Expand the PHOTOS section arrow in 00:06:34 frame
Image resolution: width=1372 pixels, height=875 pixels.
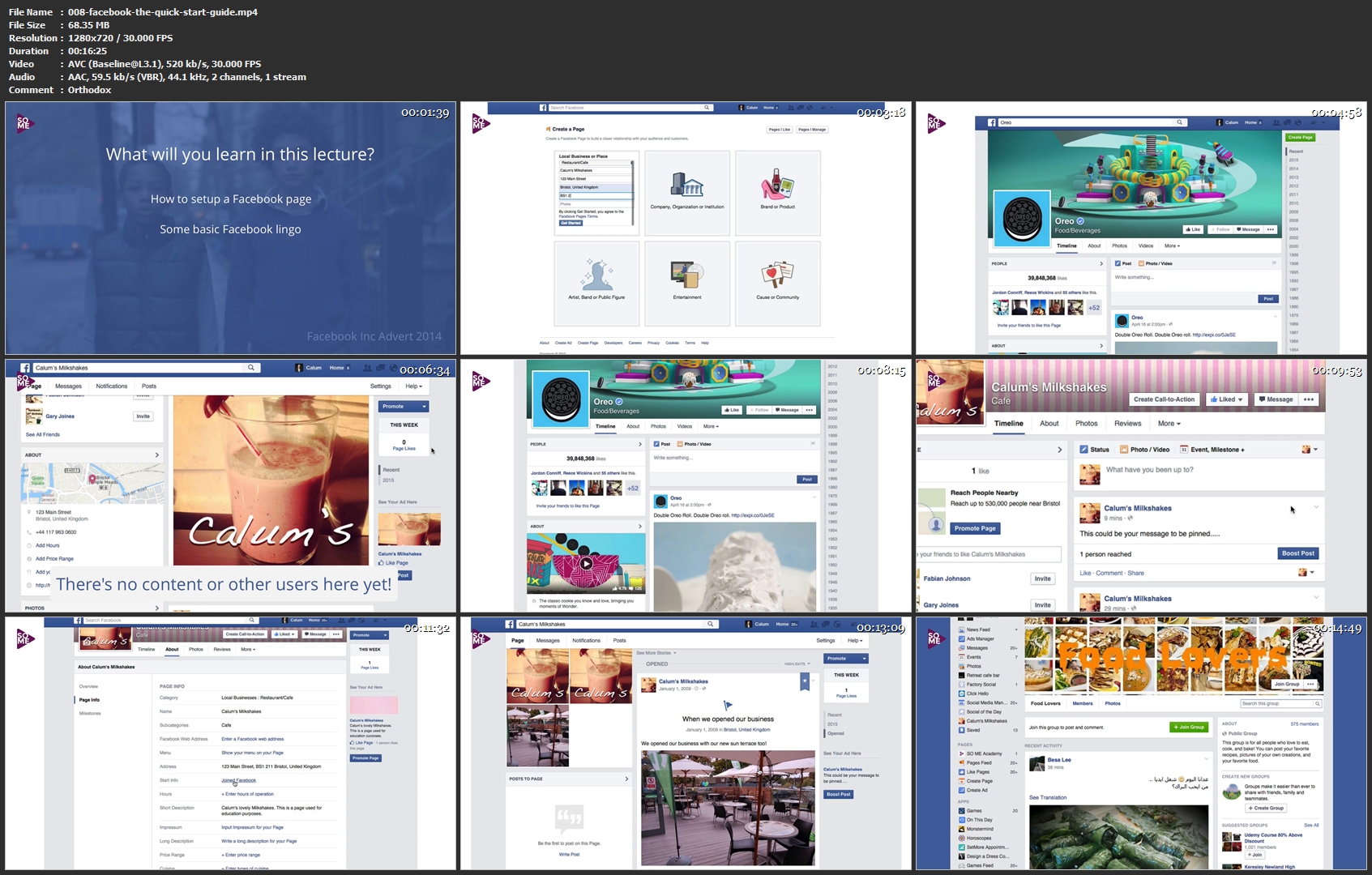(x=157, y=608)
